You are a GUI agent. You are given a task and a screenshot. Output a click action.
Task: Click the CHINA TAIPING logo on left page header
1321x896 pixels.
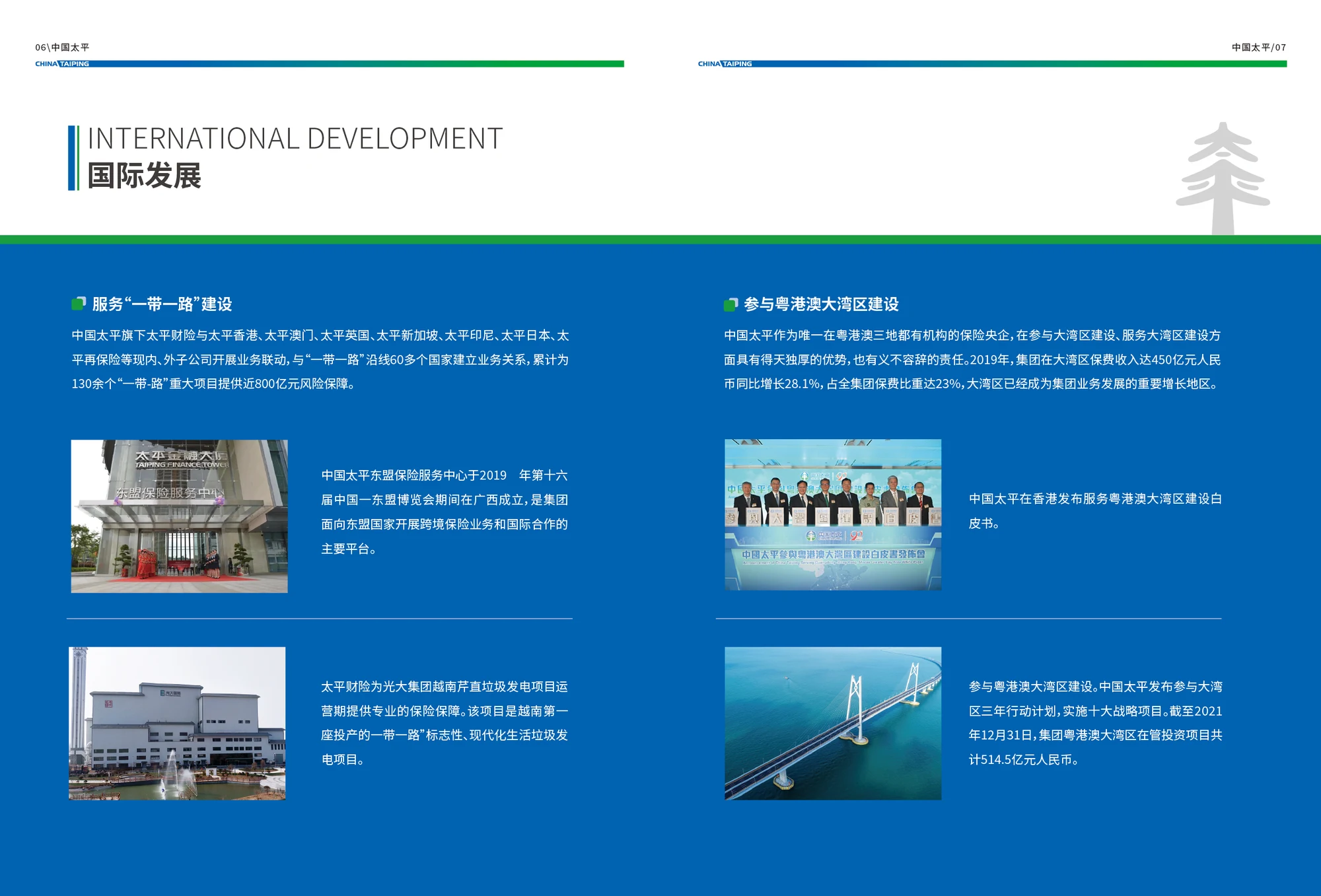pos(62,64)
